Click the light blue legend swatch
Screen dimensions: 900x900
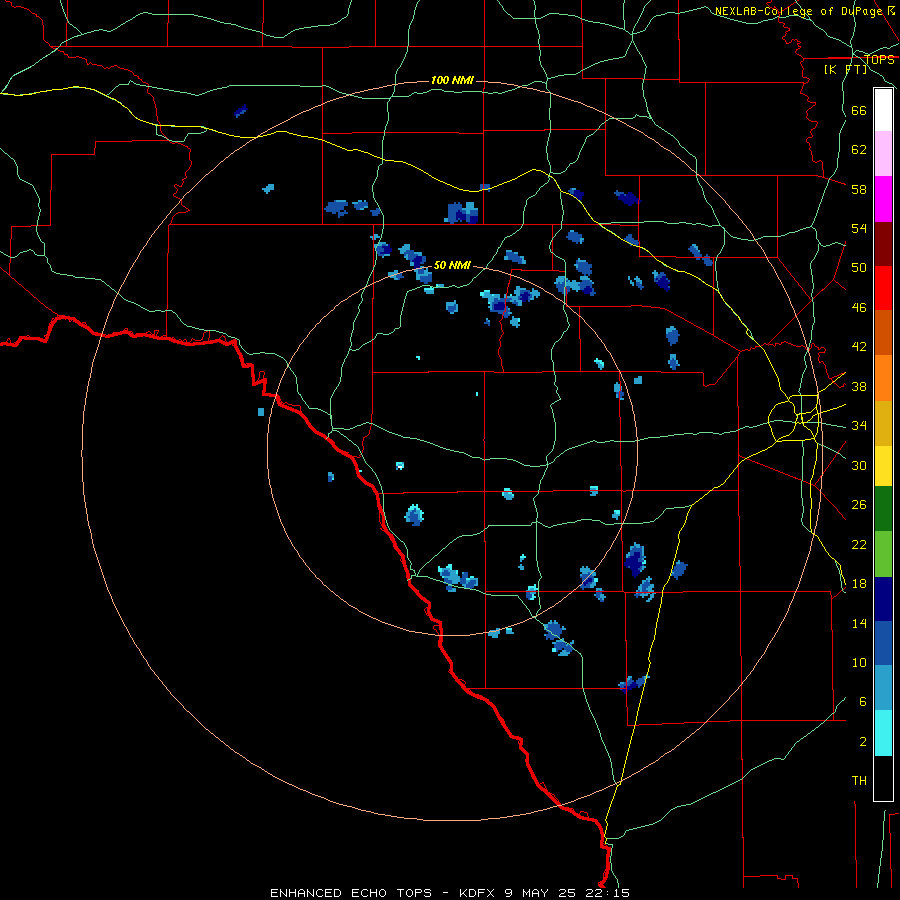tap(883, 688)
